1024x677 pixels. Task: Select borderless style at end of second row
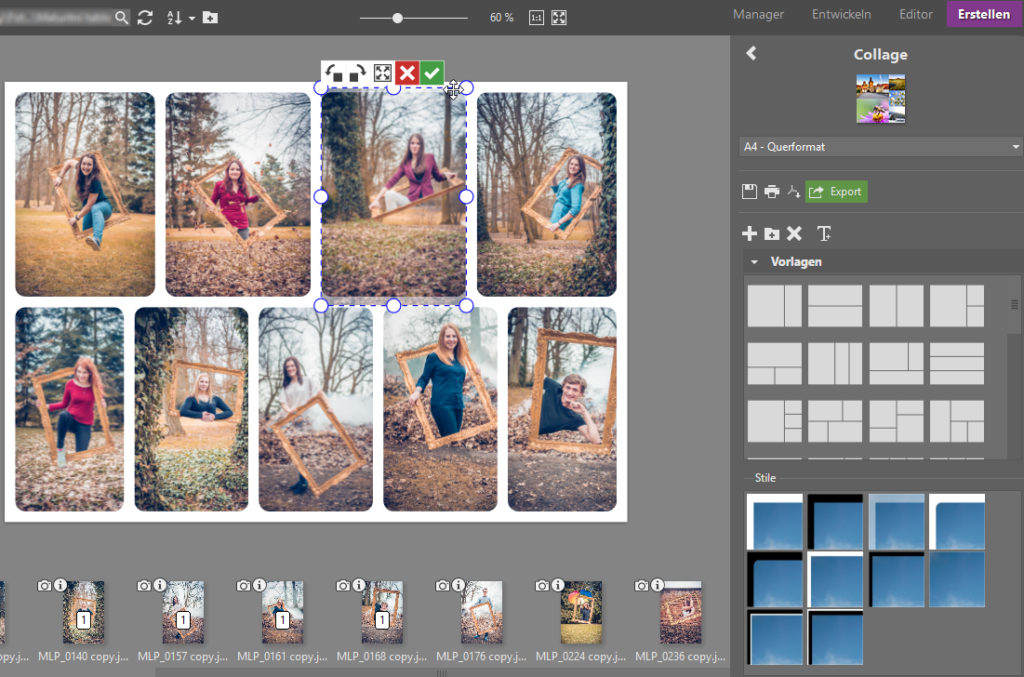tap(957, 580)
